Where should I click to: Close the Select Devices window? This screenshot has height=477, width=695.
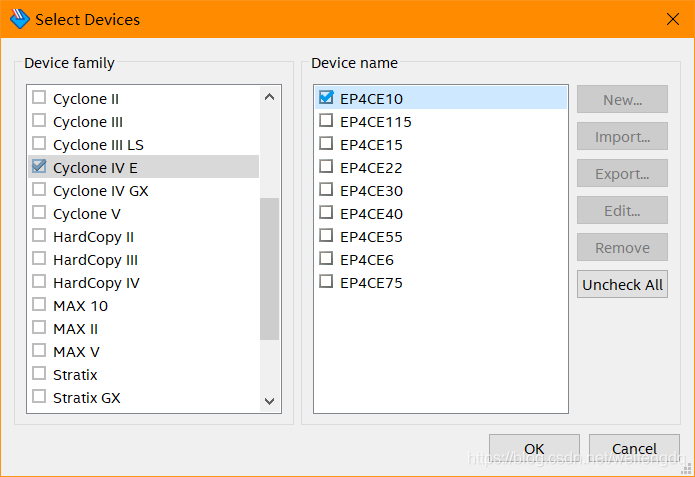(672, 19)
